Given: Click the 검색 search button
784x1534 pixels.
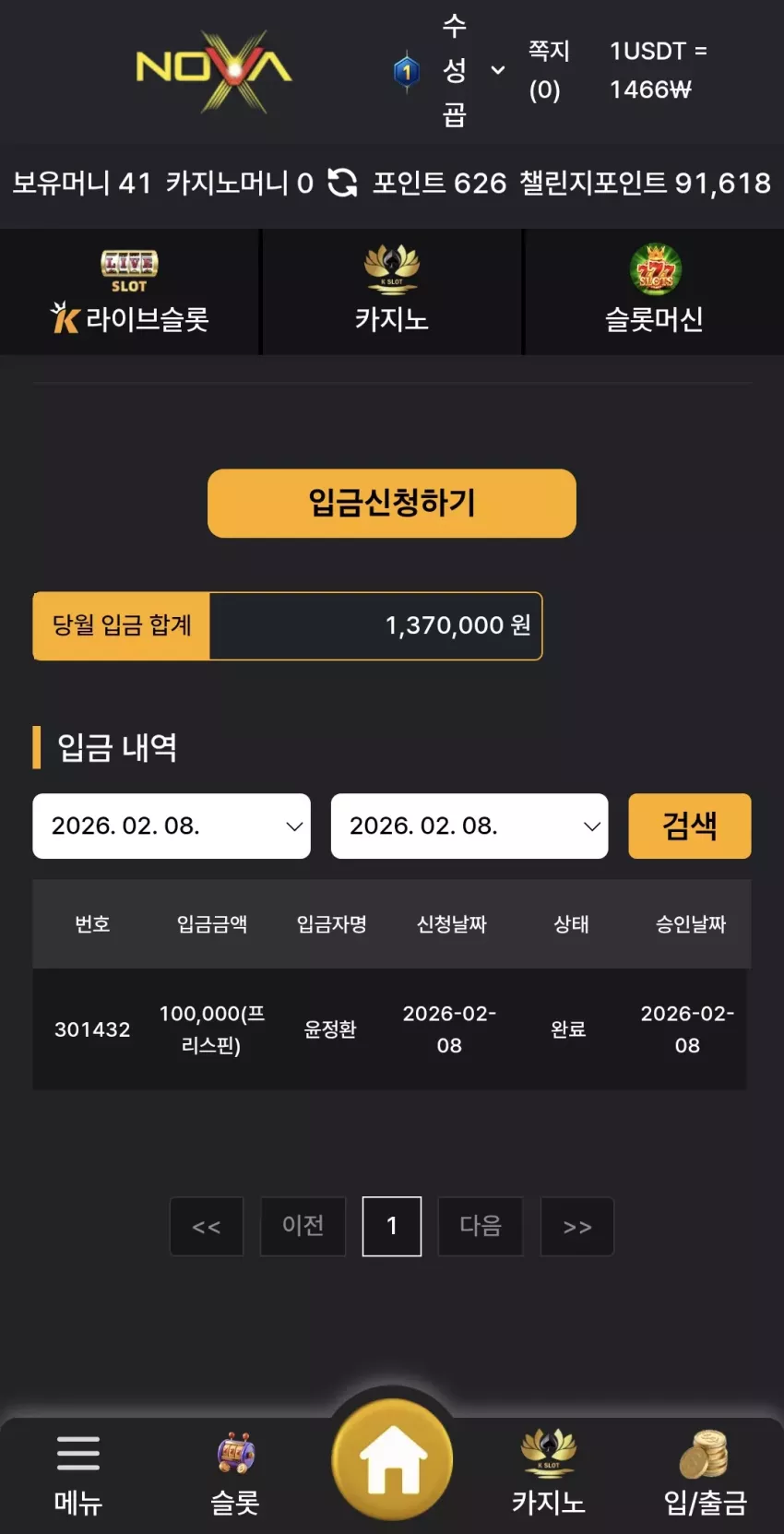Looking at the screenshot, I should pos(690,826).
